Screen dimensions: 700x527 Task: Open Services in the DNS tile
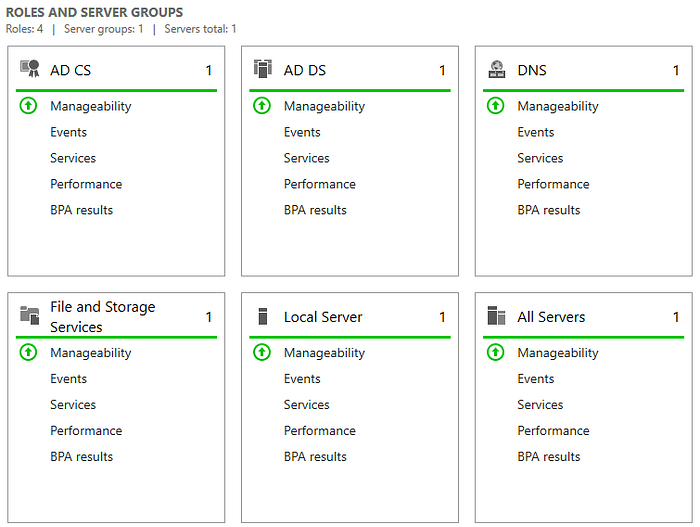tap(540, 158)
